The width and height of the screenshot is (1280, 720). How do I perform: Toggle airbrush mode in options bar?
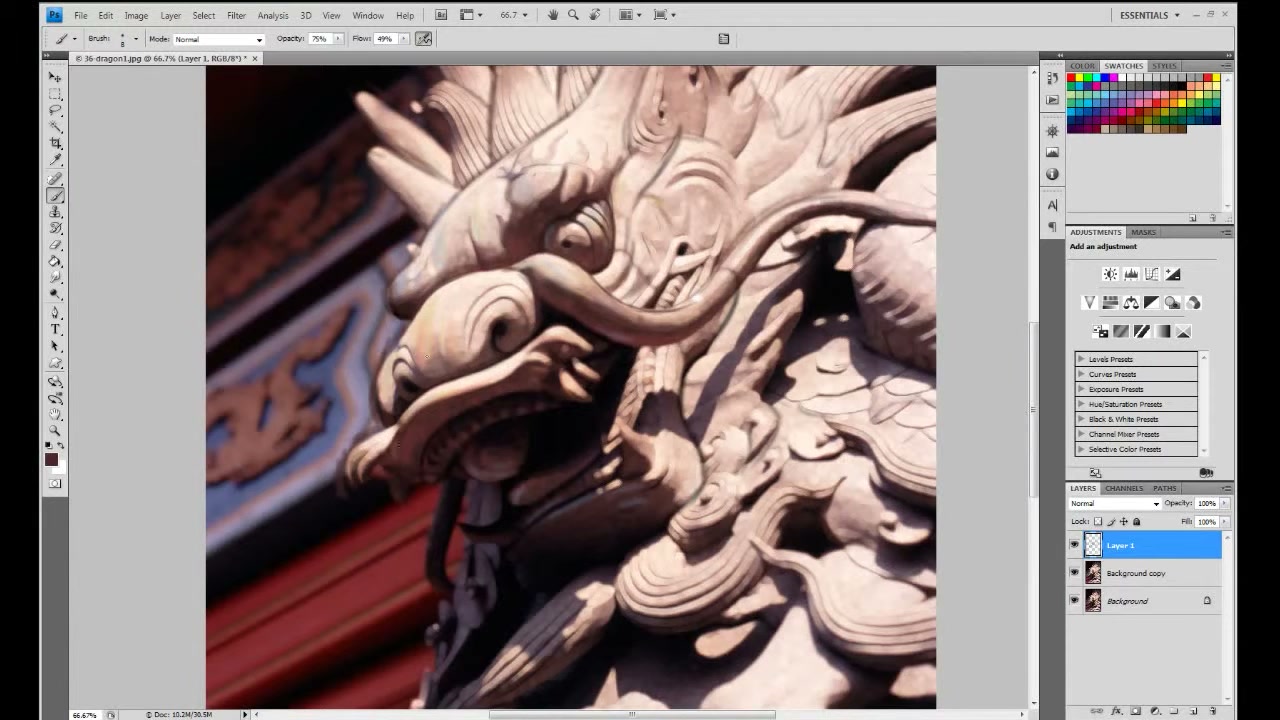pos(424,39)
